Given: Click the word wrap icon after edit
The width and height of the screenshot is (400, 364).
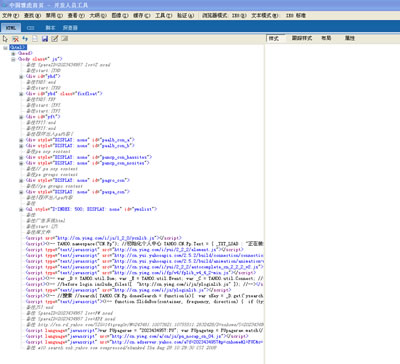Looking at the screenshot, I should click(x=64, y=39).
